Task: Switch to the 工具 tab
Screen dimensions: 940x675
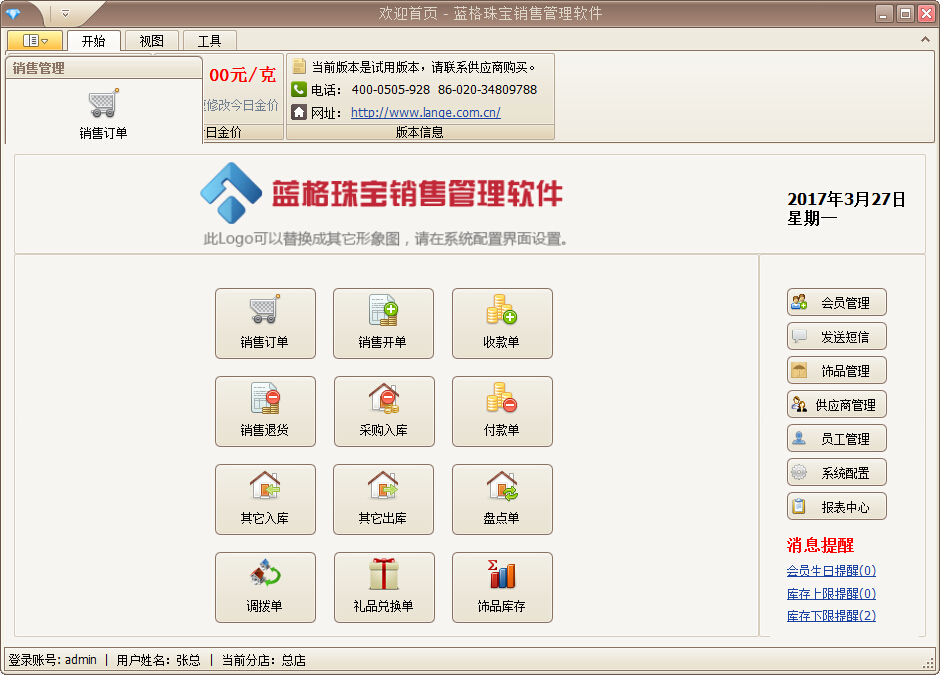Action: coord(209,41)
